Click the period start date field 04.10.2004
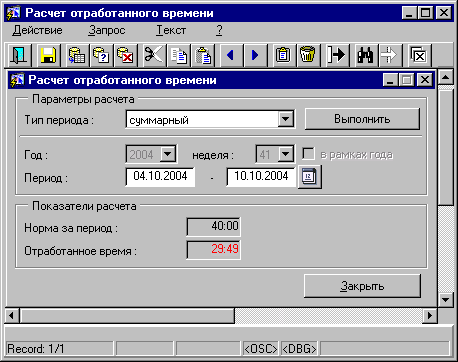458x362 pixels. point(160,176)
